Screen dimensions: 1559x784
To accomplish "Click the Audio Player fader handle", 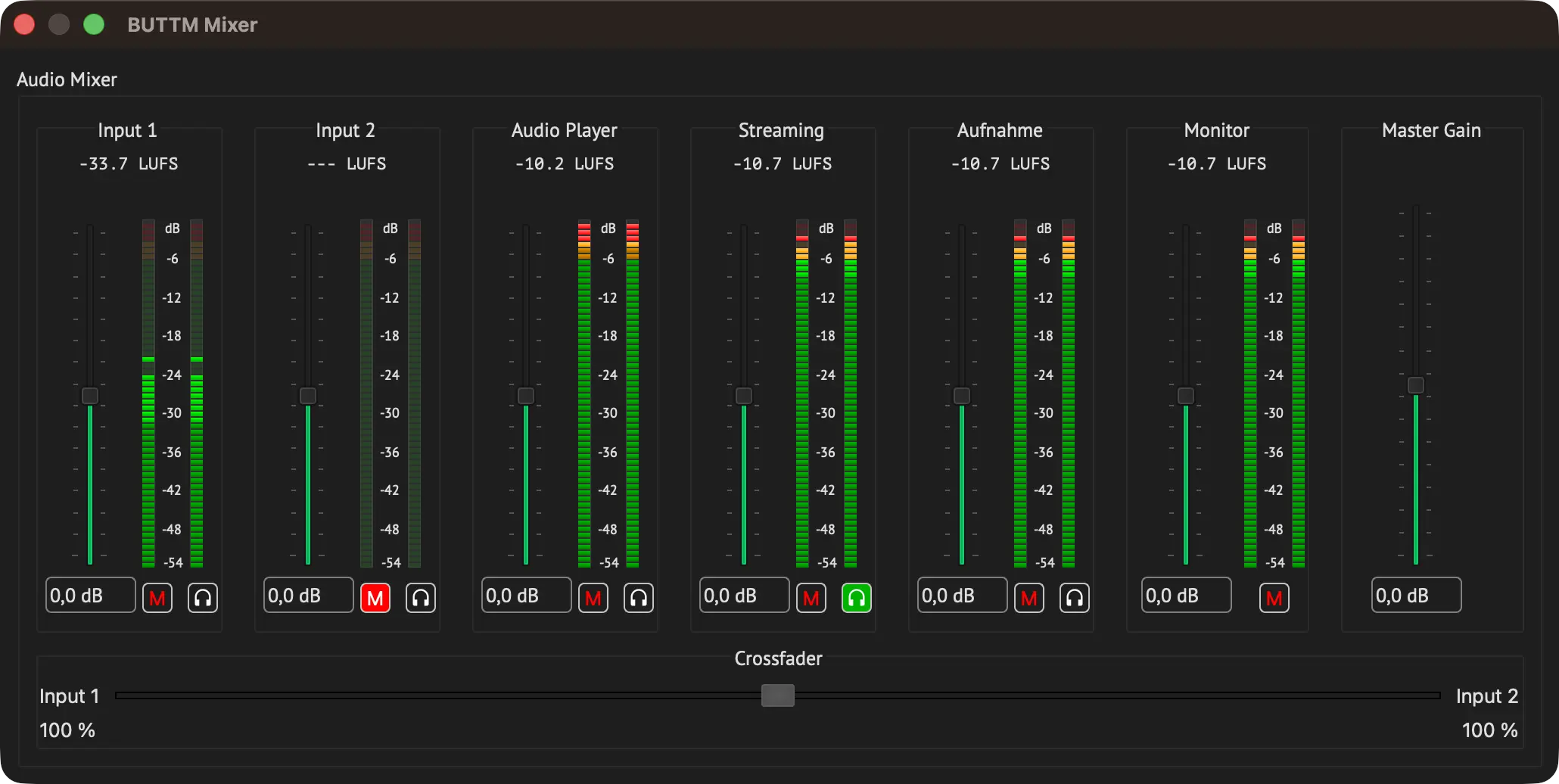I will click(x=526, y=396).
